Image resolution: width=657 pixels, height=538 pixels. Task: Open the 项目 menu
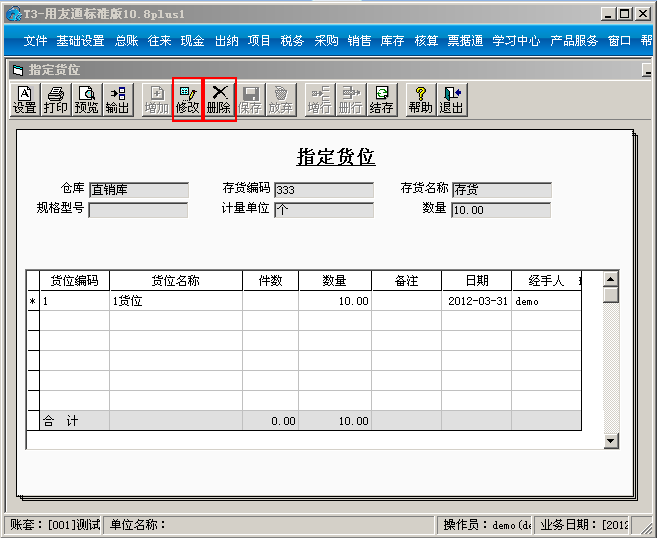[x=259, y=41]
